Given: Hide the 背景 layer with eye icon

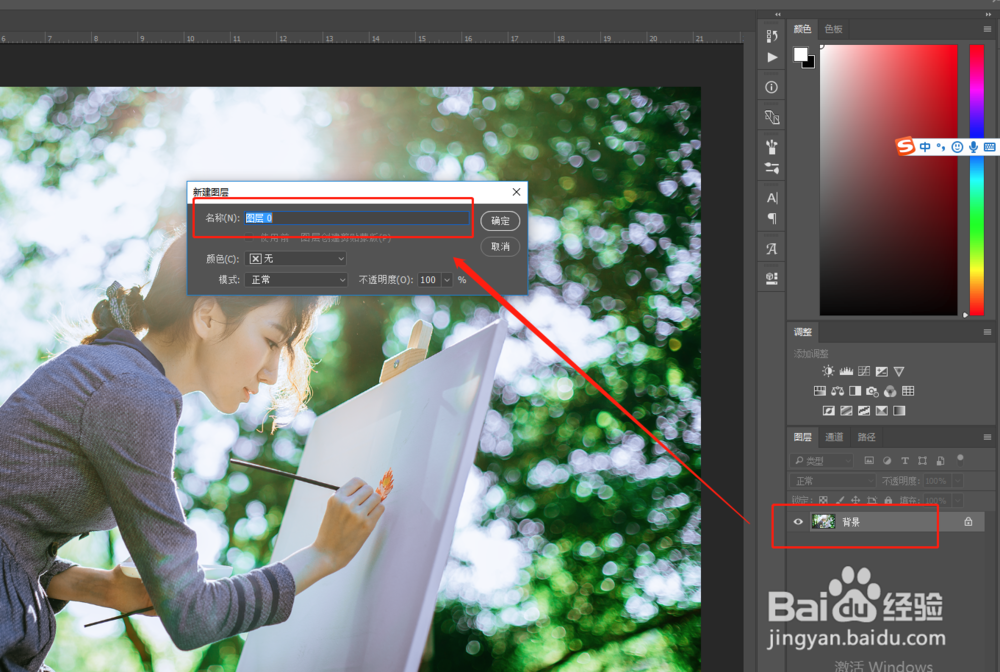Looking at the screenshot, I should pos(798,522).
